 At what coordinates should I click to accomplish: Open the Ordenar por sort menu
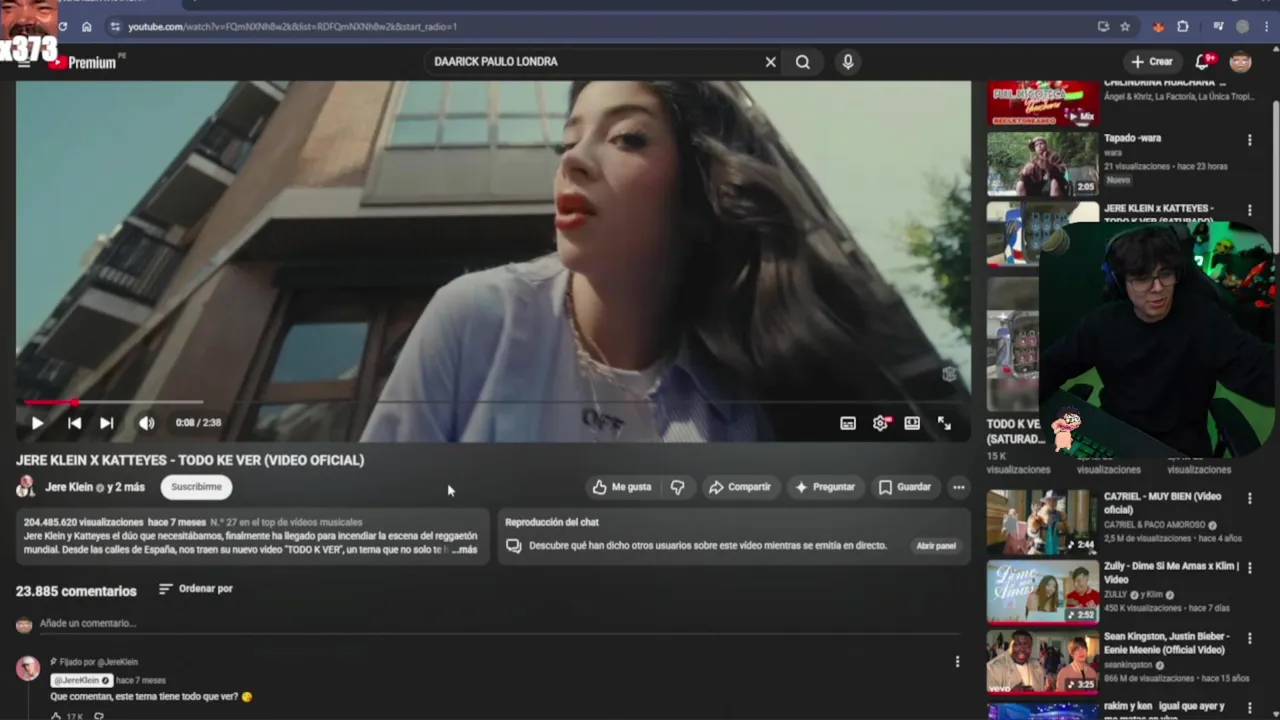tap(196, 589)
